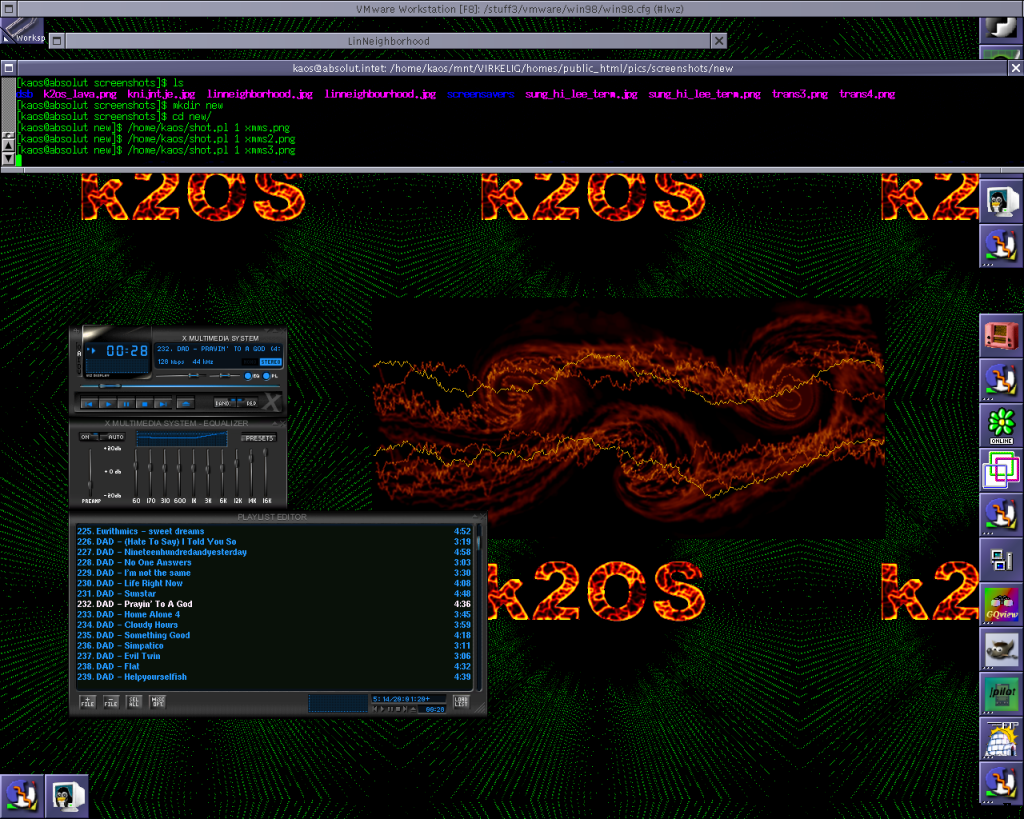Open the networked computers dock icon

[1001, 560]
